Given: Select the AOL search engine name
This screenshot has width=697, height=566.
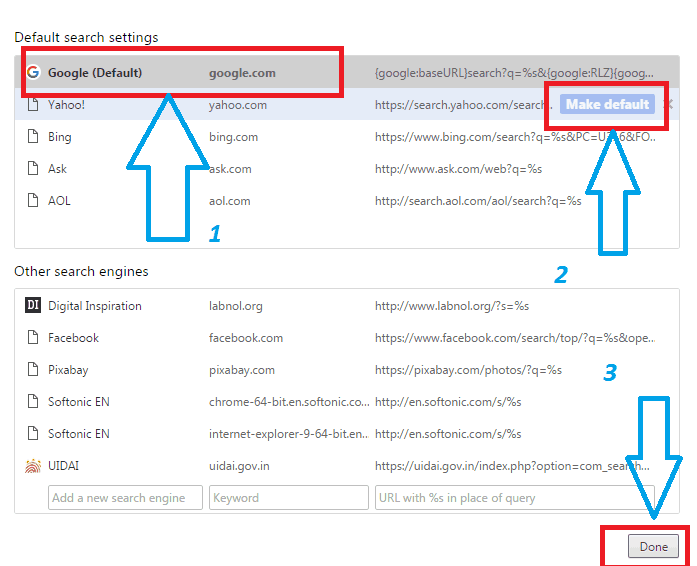Looking at the screenshot, I should click(x=59, y=201).
